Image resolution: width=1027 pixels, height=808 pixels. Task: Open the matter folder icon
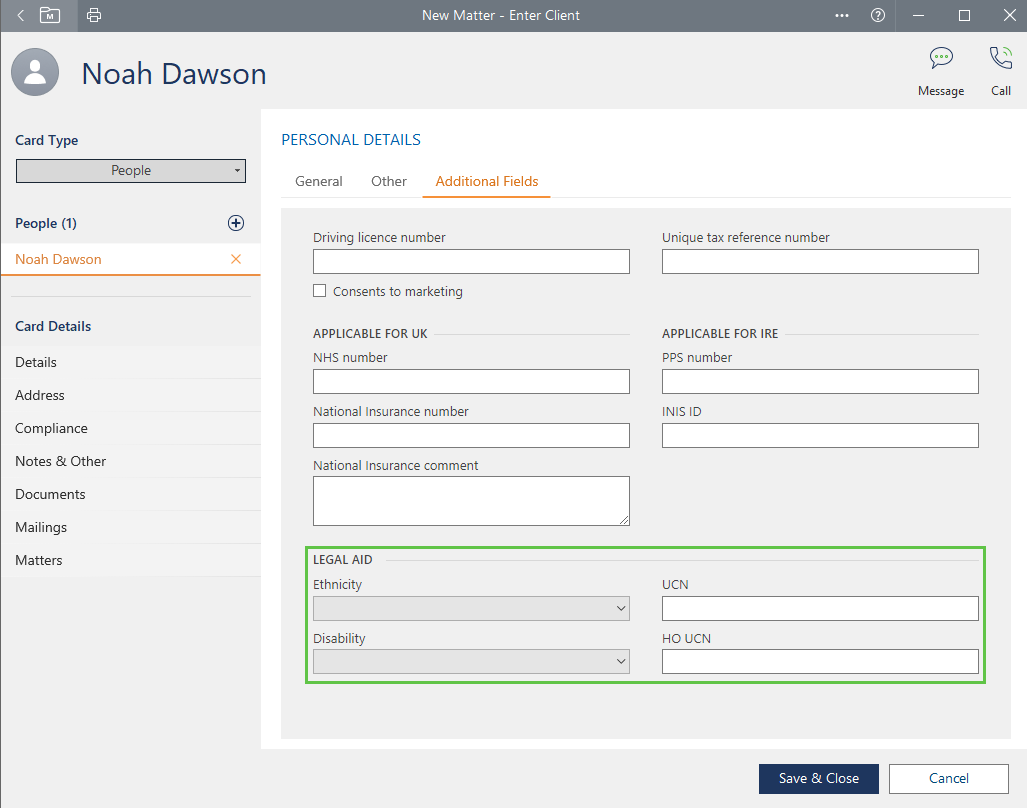click(50, 15)
